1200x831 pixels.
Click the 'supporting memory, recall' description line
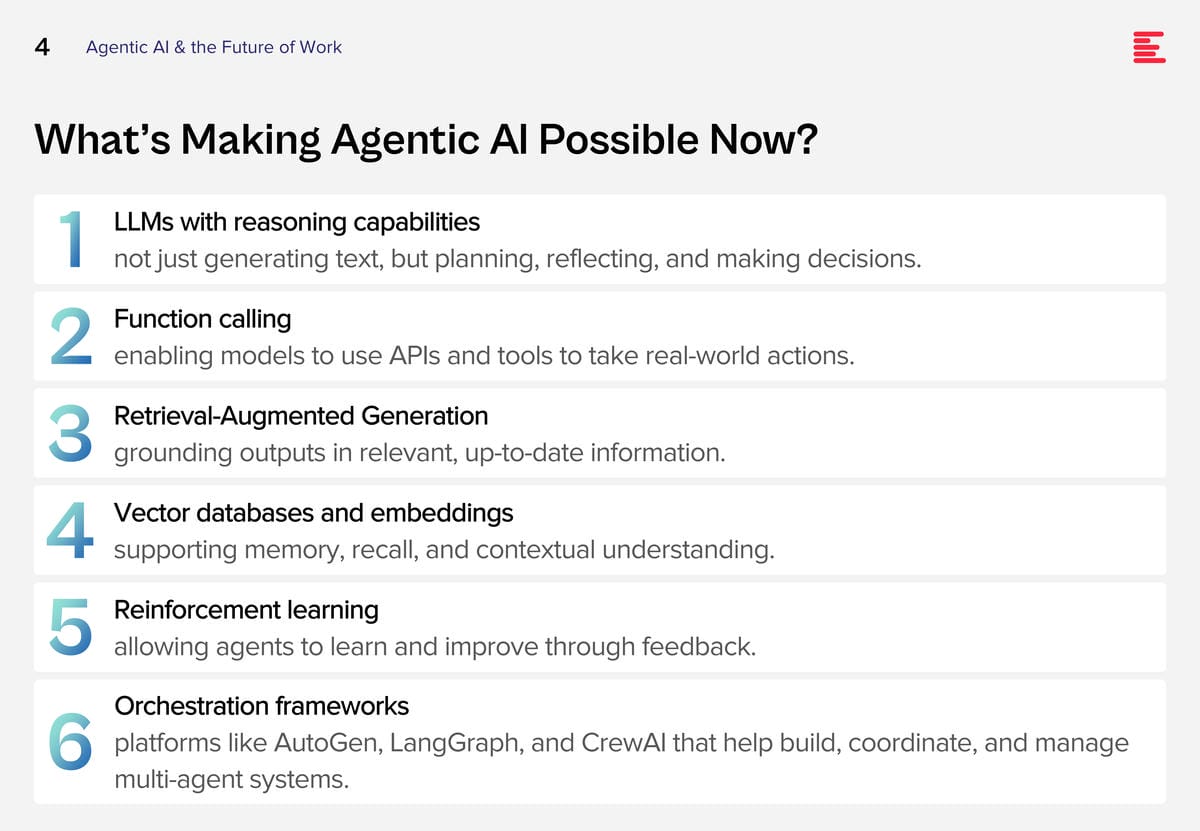click(444, 550)
